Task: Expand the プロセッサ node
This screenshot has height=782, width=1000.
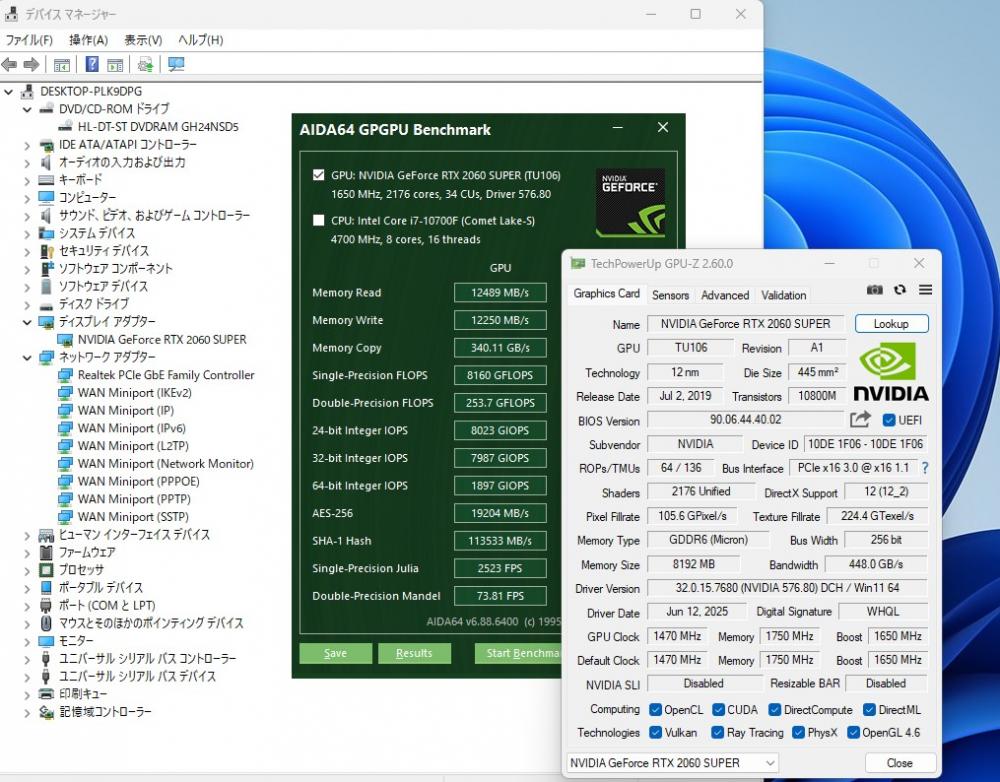Action: [27, 570]
